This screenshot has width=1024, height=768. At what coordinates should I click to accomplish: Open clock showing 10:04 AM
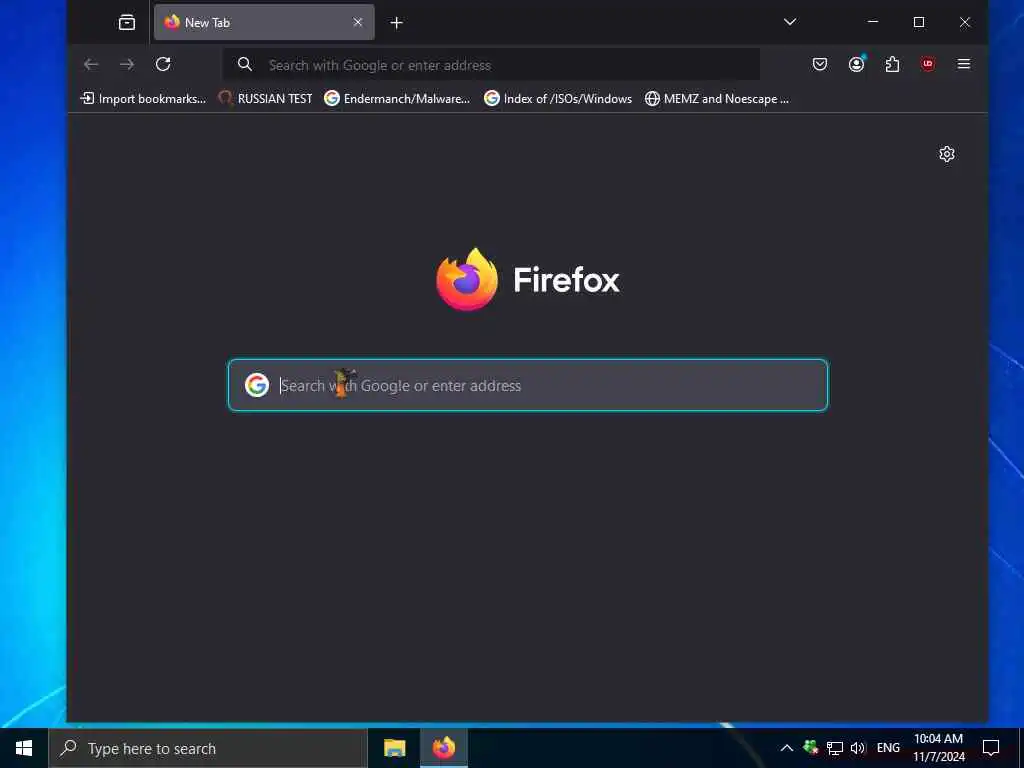point(938,748)
